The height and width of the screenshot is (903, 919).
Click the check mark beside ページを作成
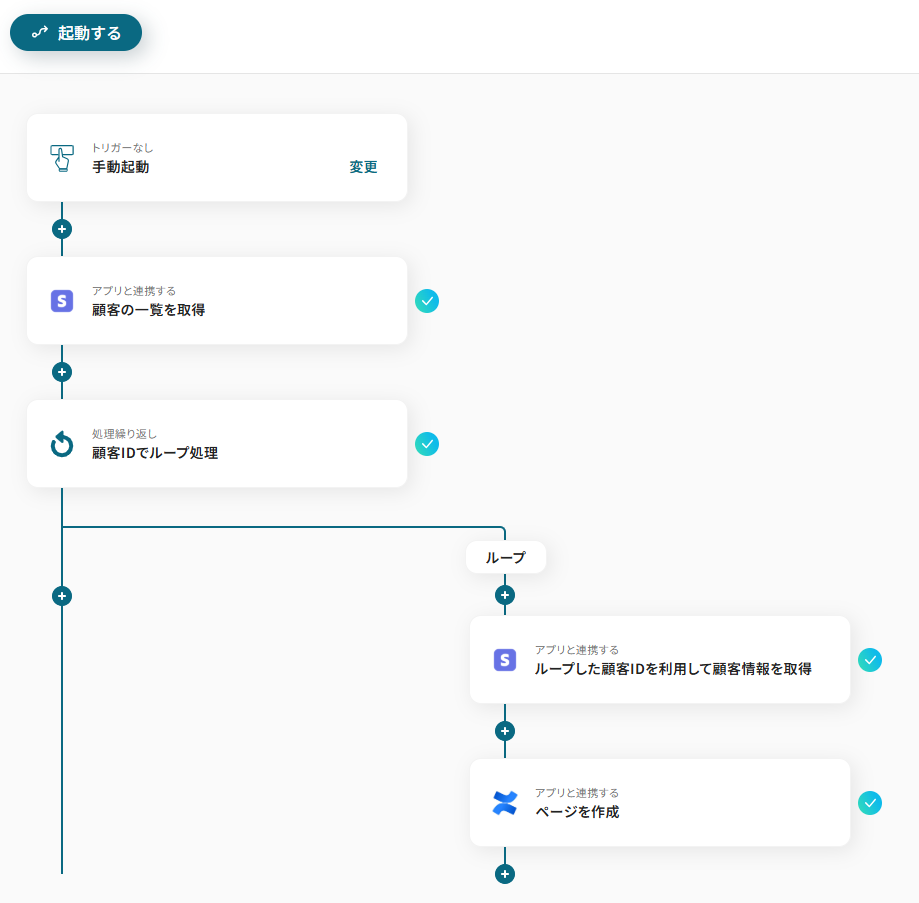point(870,803)
